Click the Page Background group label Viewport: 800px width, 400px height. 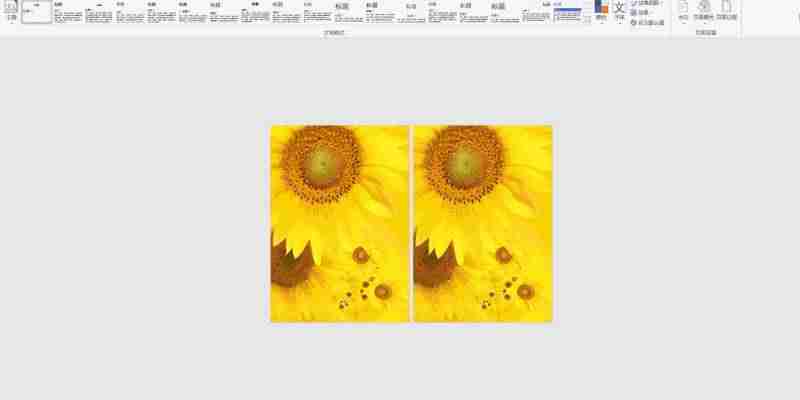[x=706, y=33]
